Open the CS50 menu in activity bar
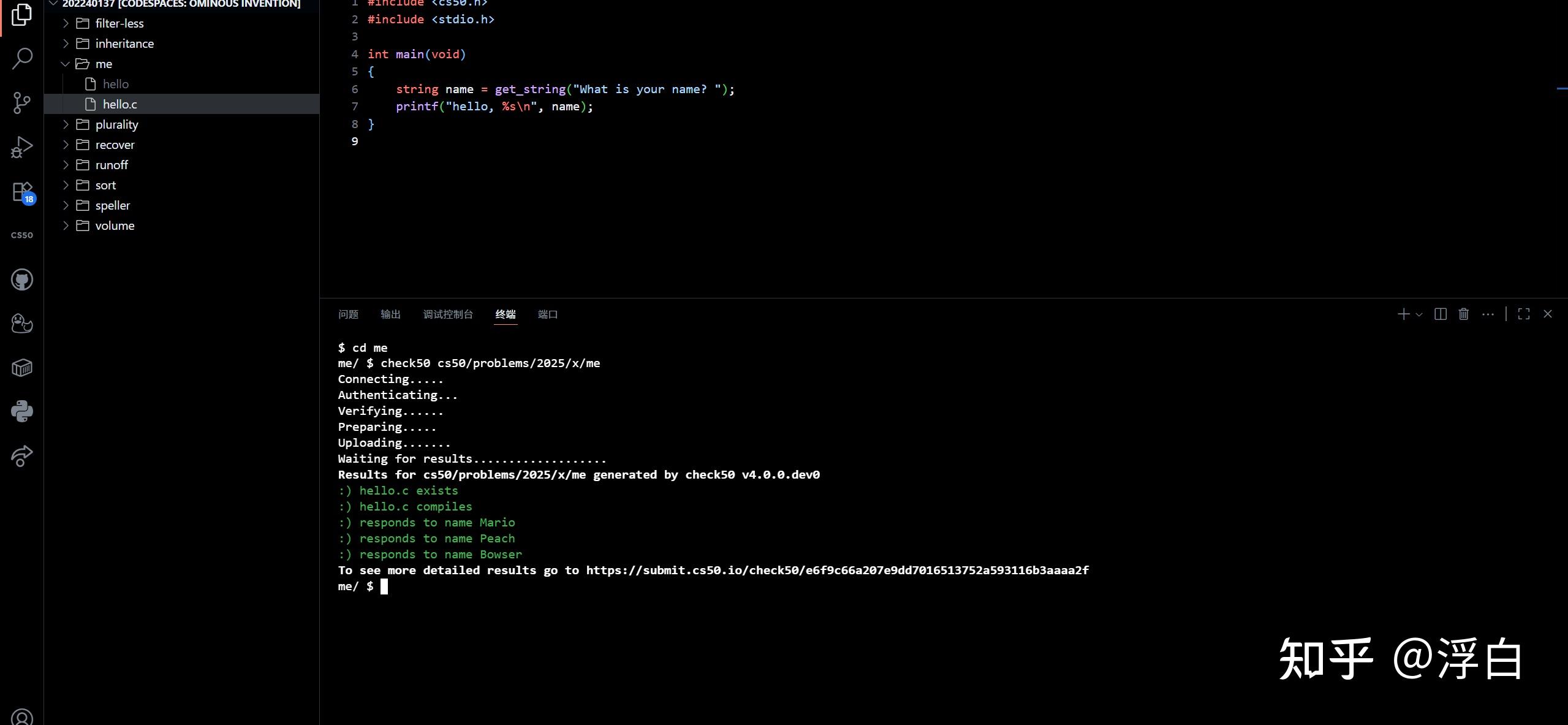 tap(22, 235)
